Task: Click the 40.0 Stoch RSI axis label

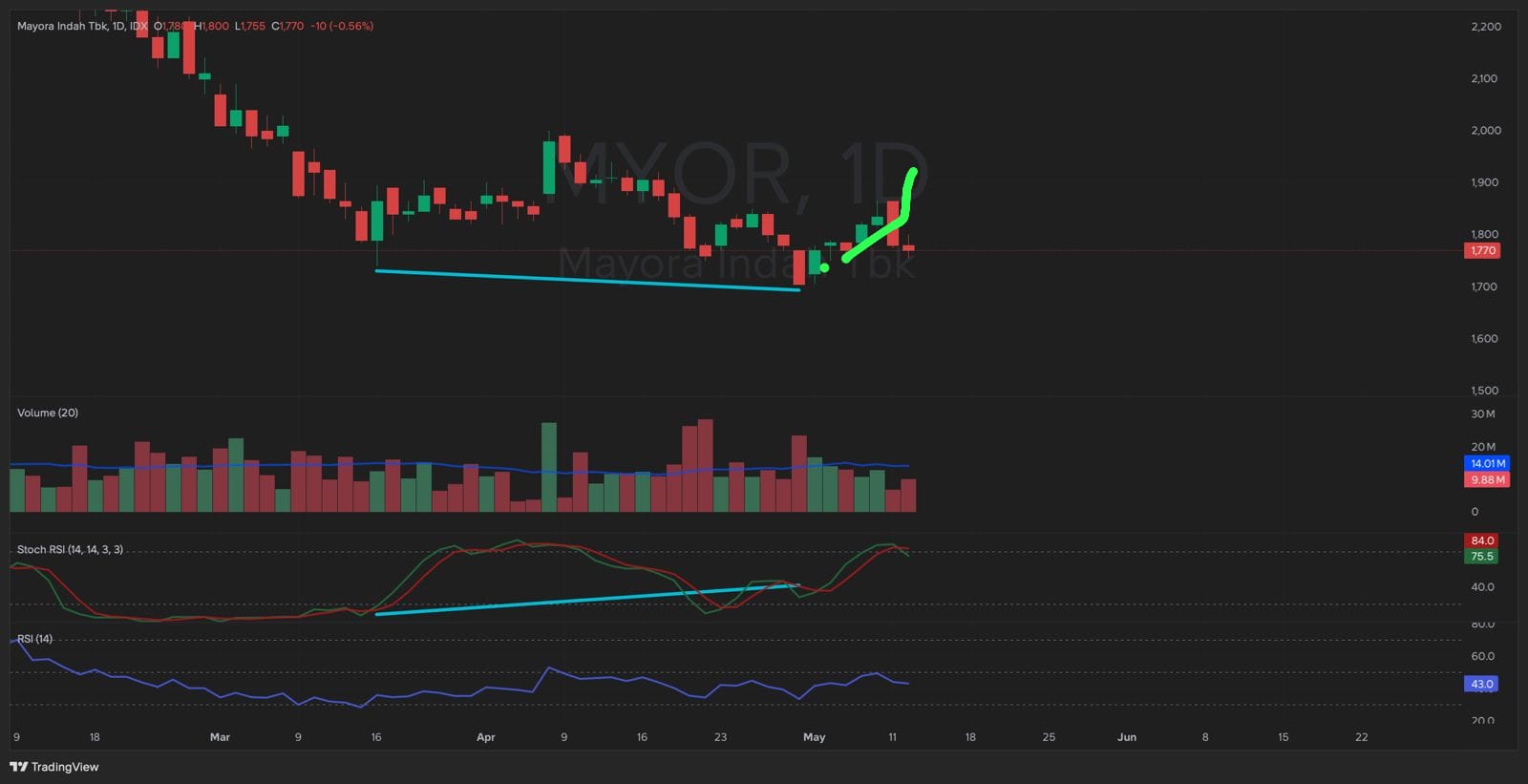Action: [1483, 587]
